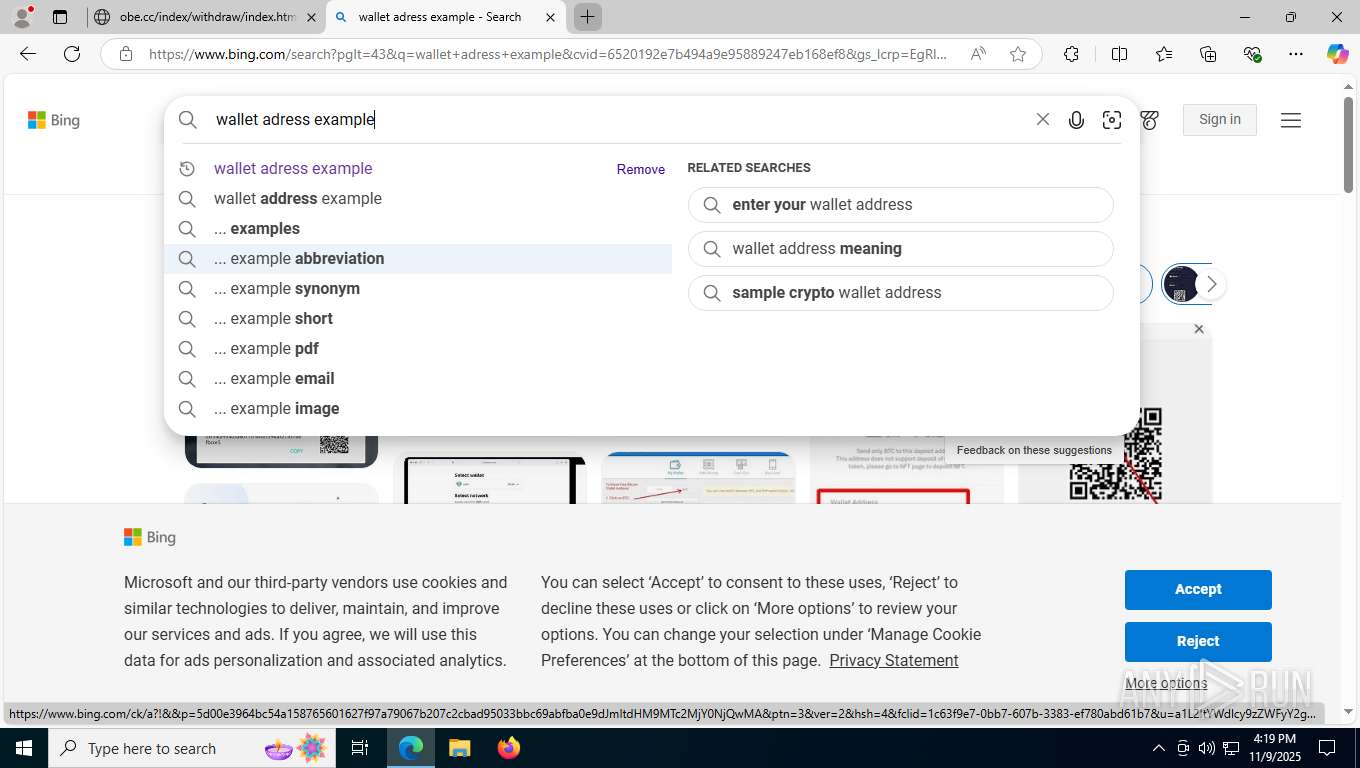Close the wallet adress example tab

click(550, 18)
